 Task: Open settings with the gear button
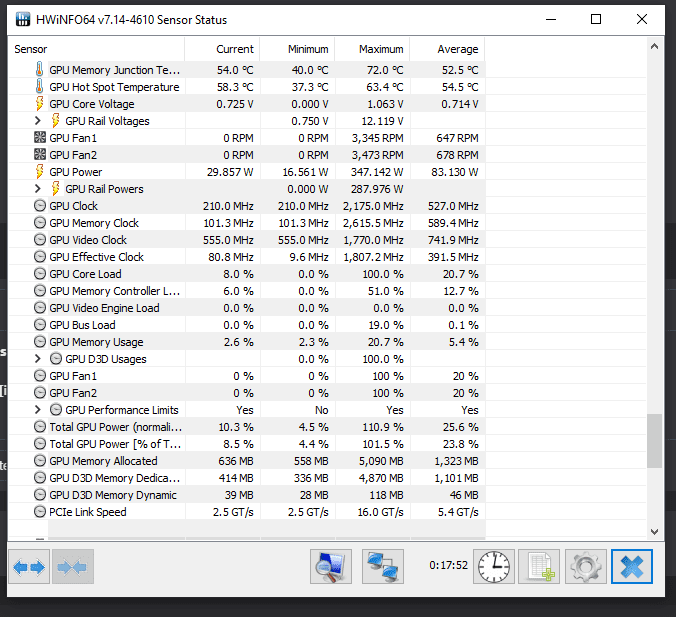click(x=585, y=567)
